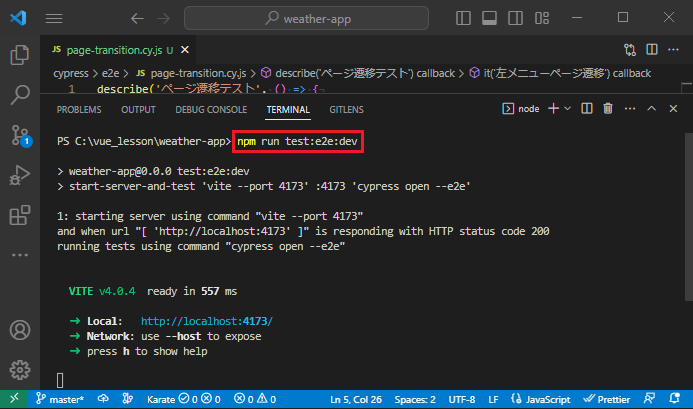Click the node terminal label
The image size is (693, 409).
click(521, 109)
